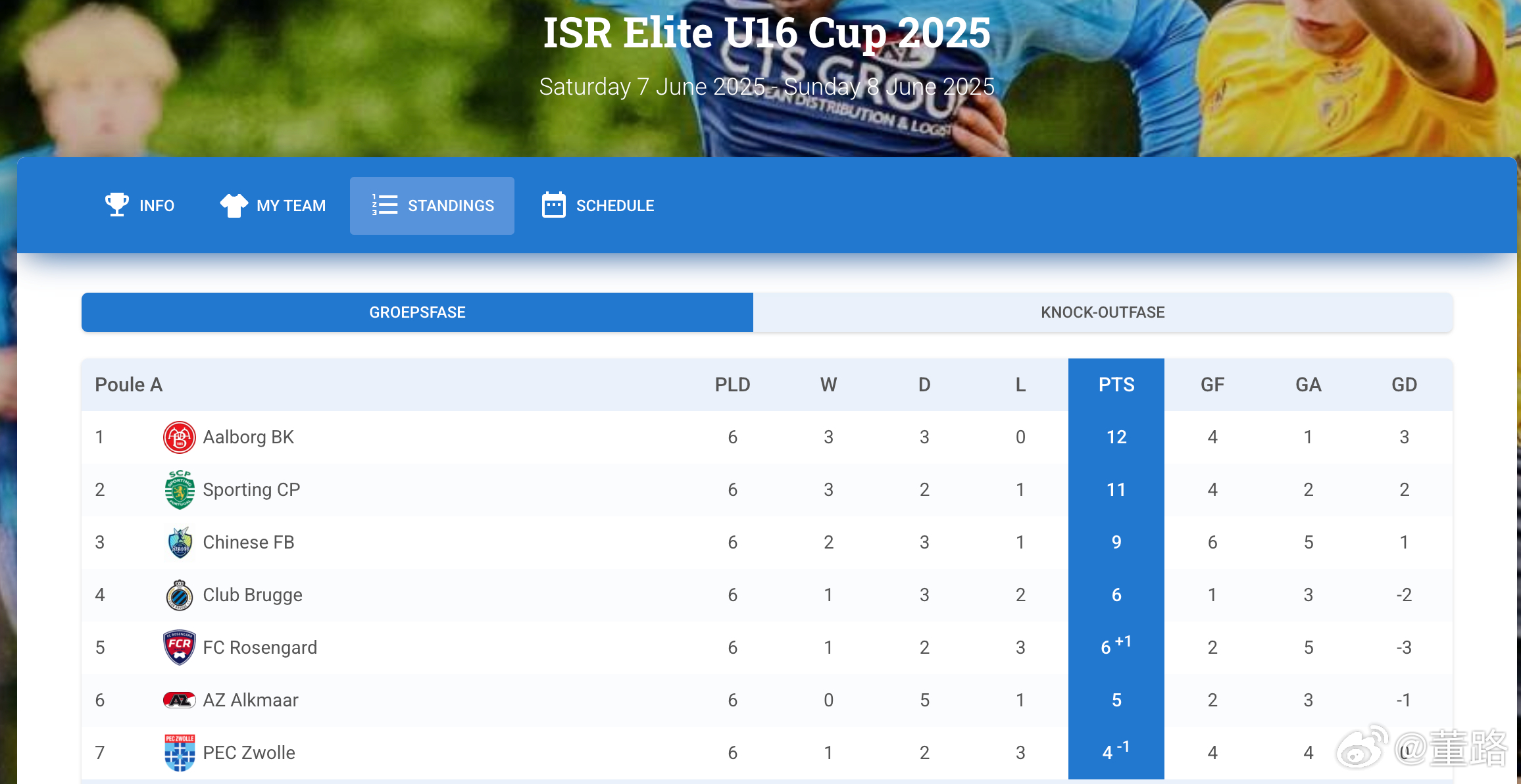This screenshot has height=784, width=1521.
Task: Click the Info trophy icon
Action: tap(117, 205)
